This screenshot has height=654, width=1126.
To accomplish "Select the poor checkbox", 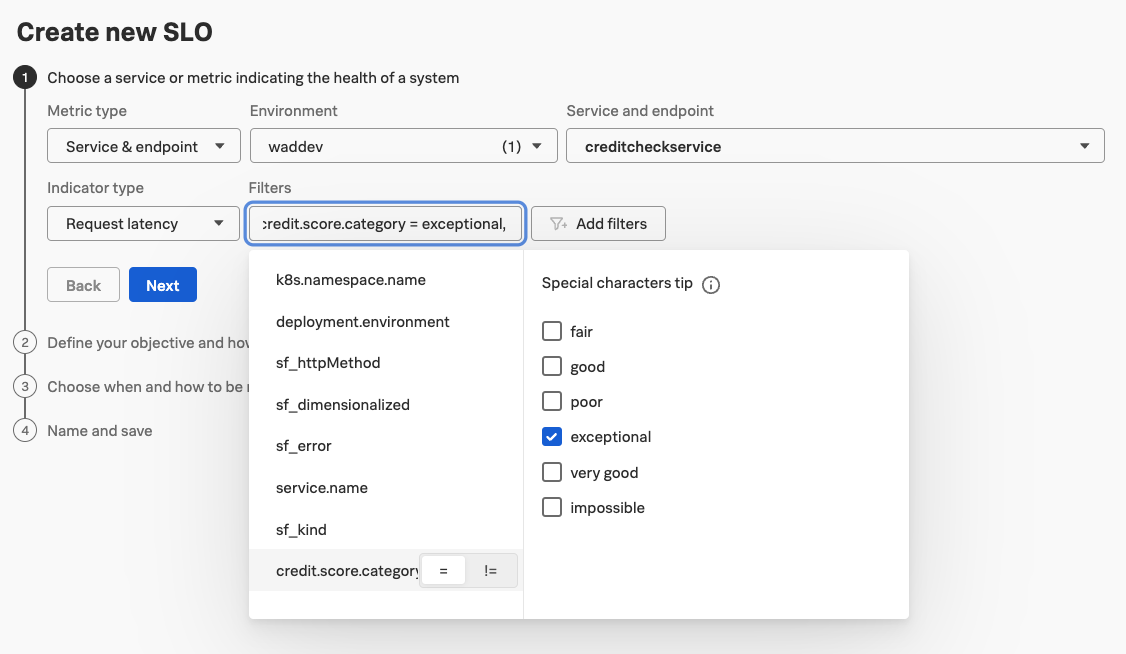I will click(x=551, y=401).
